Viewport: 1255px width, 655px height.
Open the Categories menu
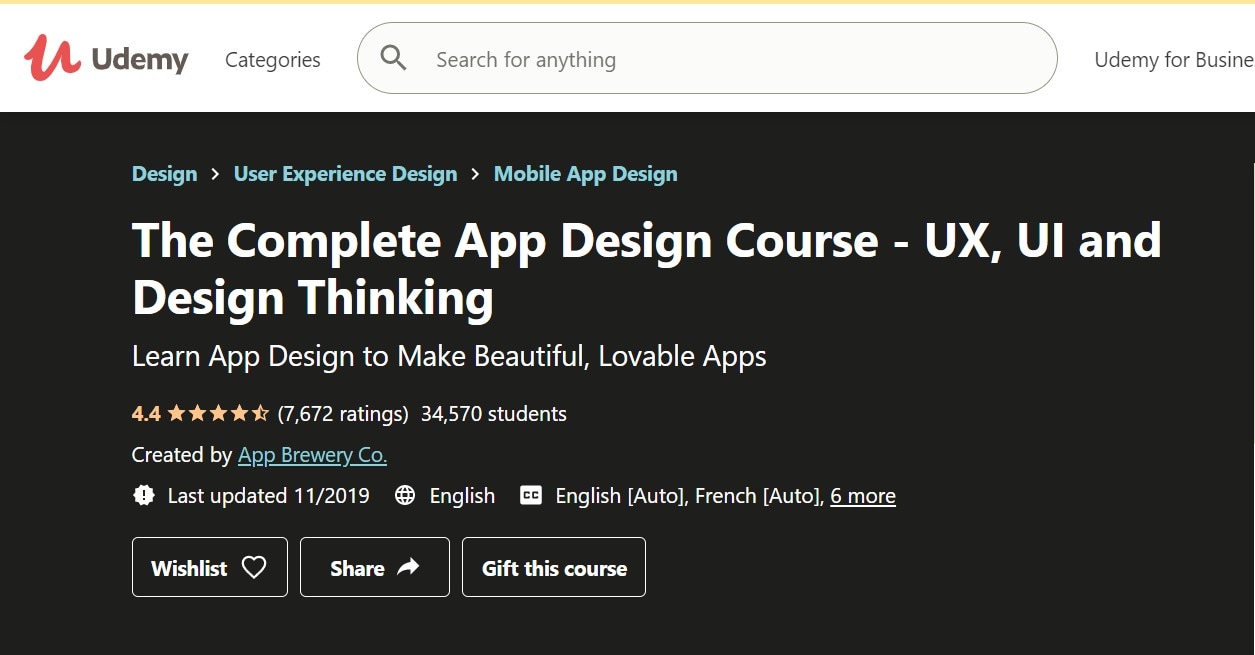(x=273, y=60)
